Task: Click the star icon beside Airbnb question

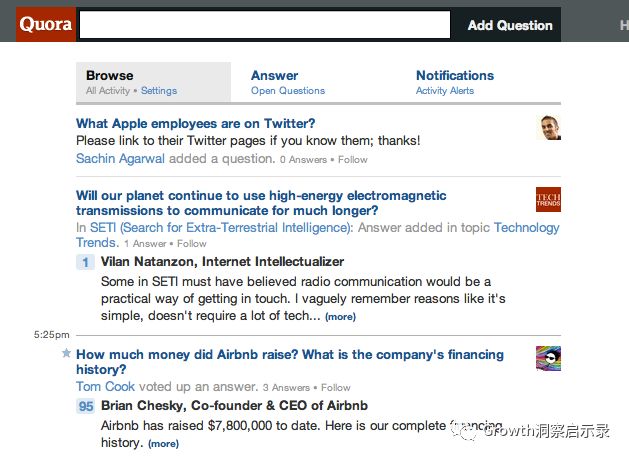Action: [x=66, y=354]
